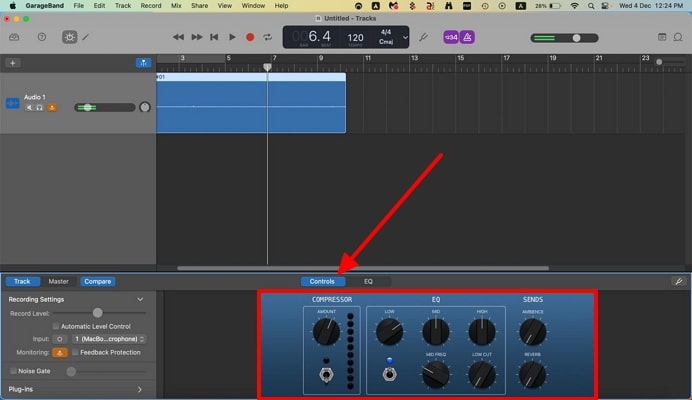
Task: Switch to the Master tab
Action: pos(58,281)
